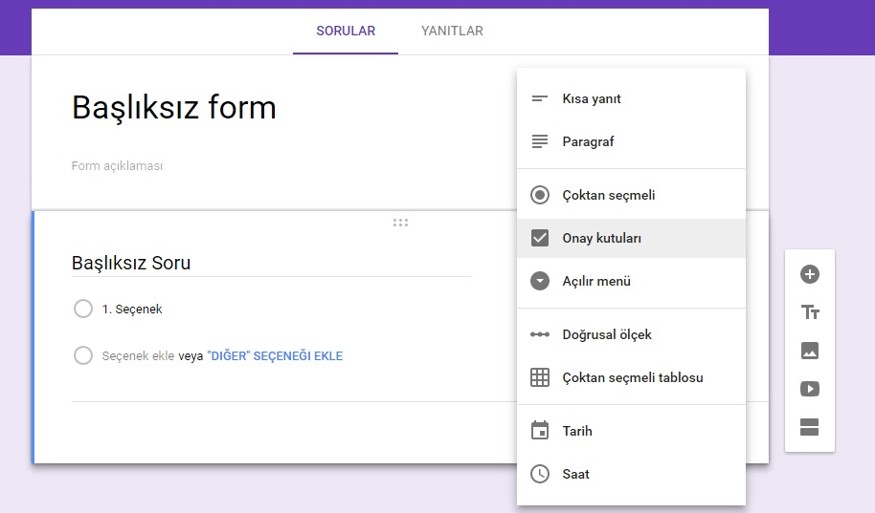This screenshot has height=513, width=875.
Task: Click the add video icon in sidebar
Action: click(810, 389)
